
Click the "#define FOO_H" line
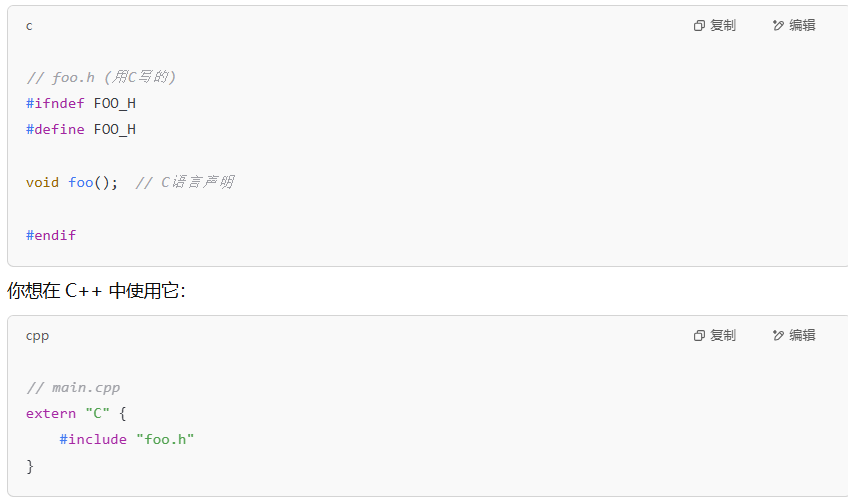coord(80,129)
